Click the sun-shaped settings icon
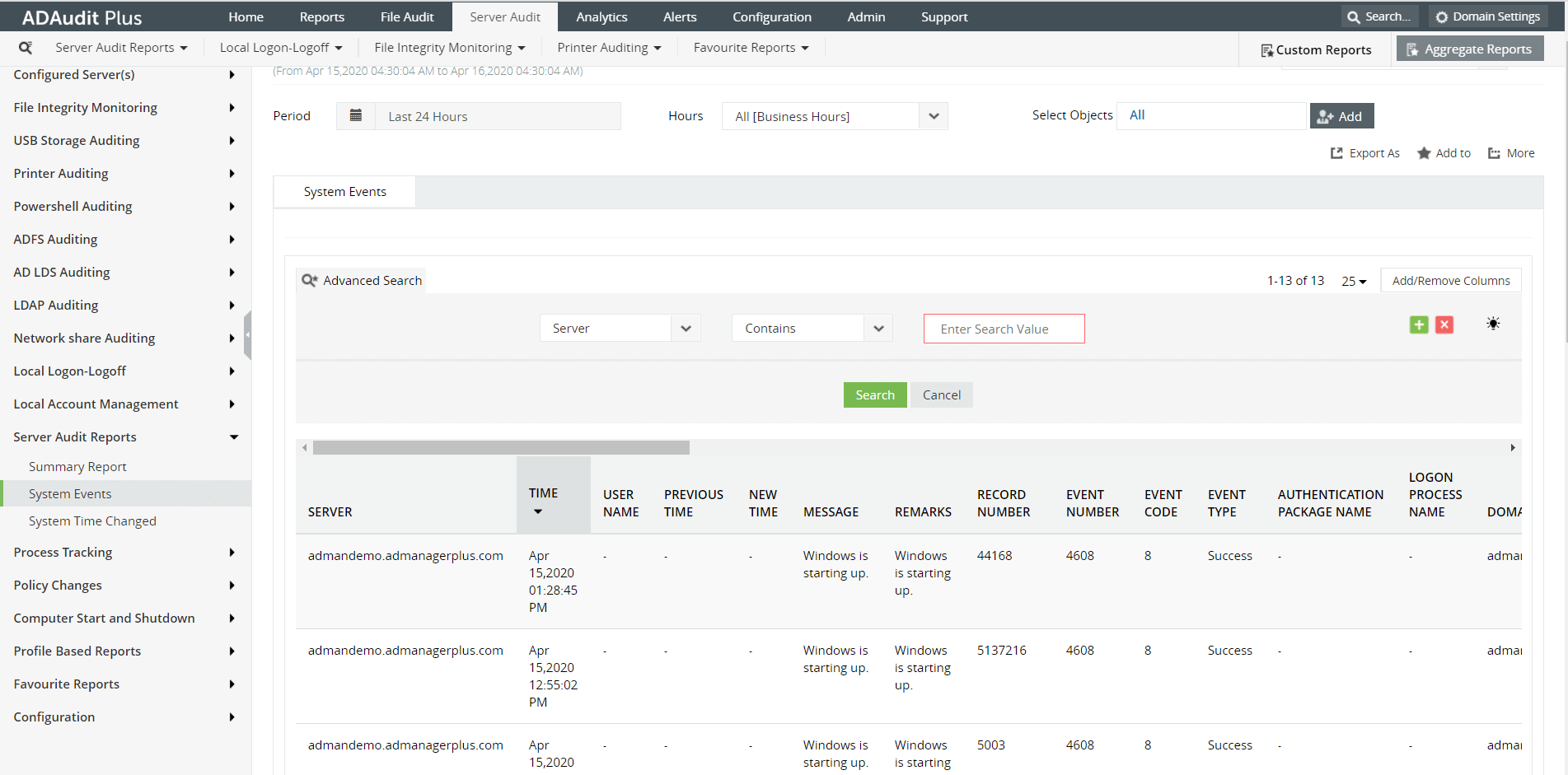Viewport: 1568px width, 775px height. click(1492, 324)
